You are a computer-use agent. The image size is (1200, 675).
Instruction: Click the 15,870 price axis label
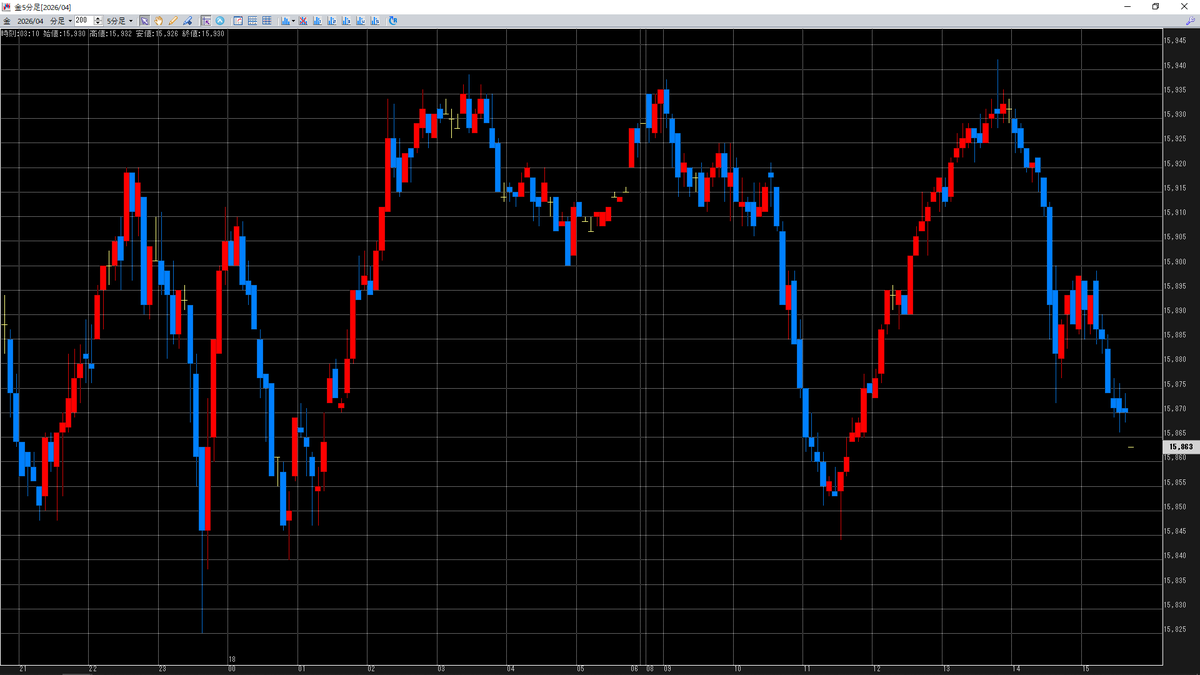(1176, 409)
